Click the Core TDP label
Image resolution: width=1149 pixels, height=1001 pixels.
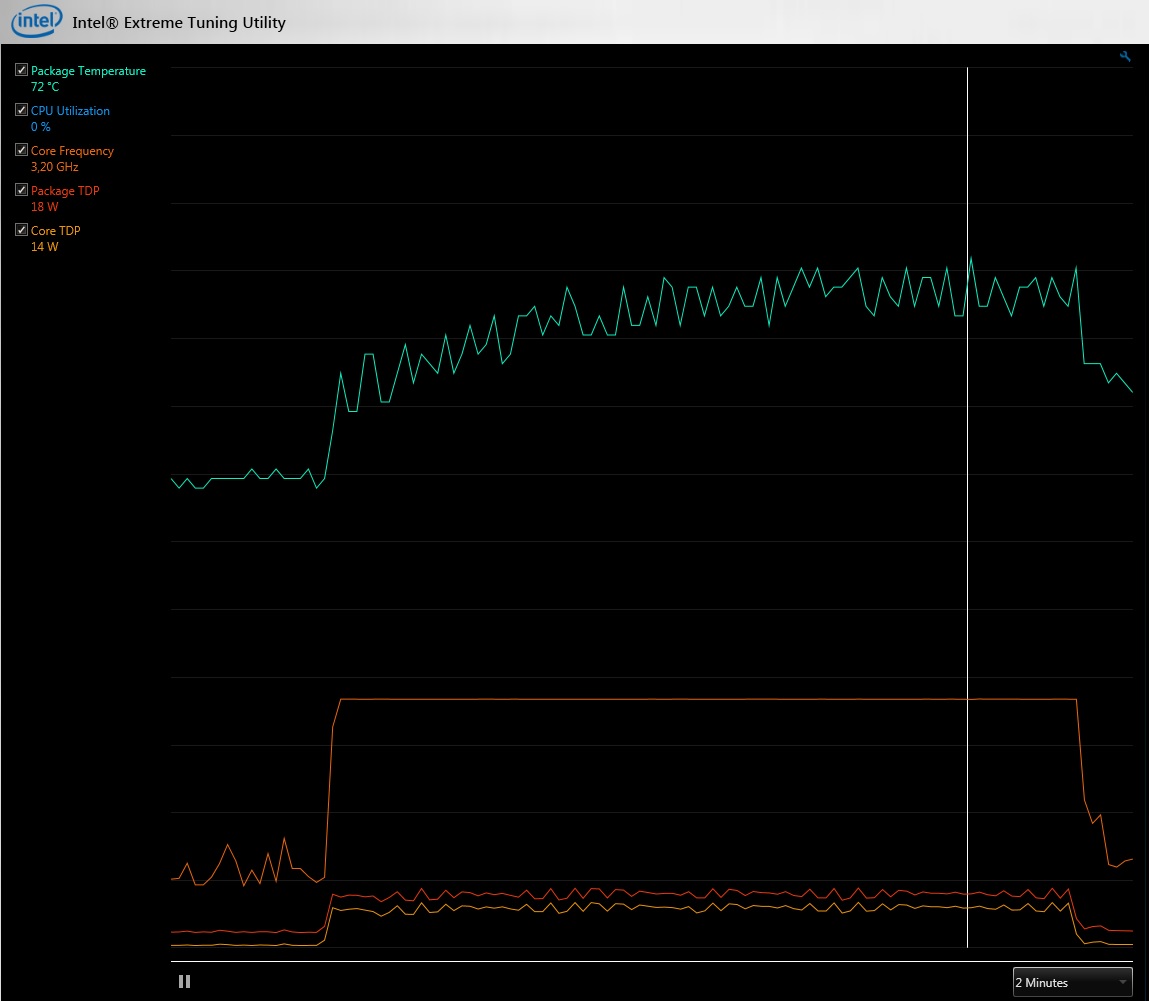[x=56, y=230]
